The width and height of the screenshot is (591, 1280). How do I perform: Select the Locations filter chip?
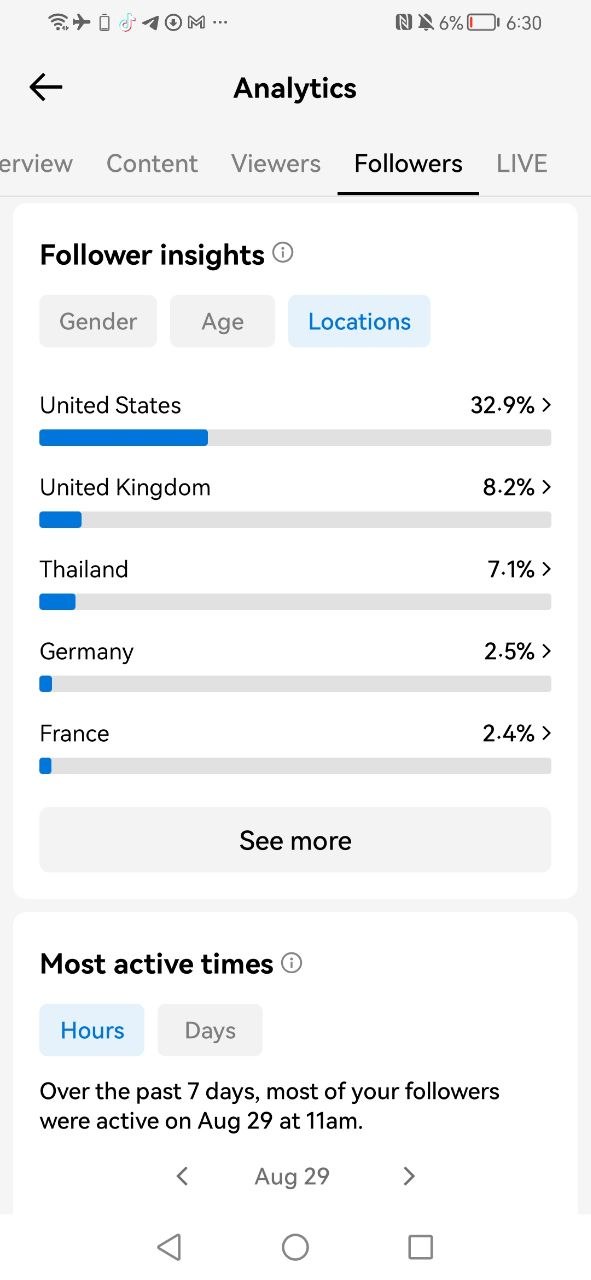(359, 321)
